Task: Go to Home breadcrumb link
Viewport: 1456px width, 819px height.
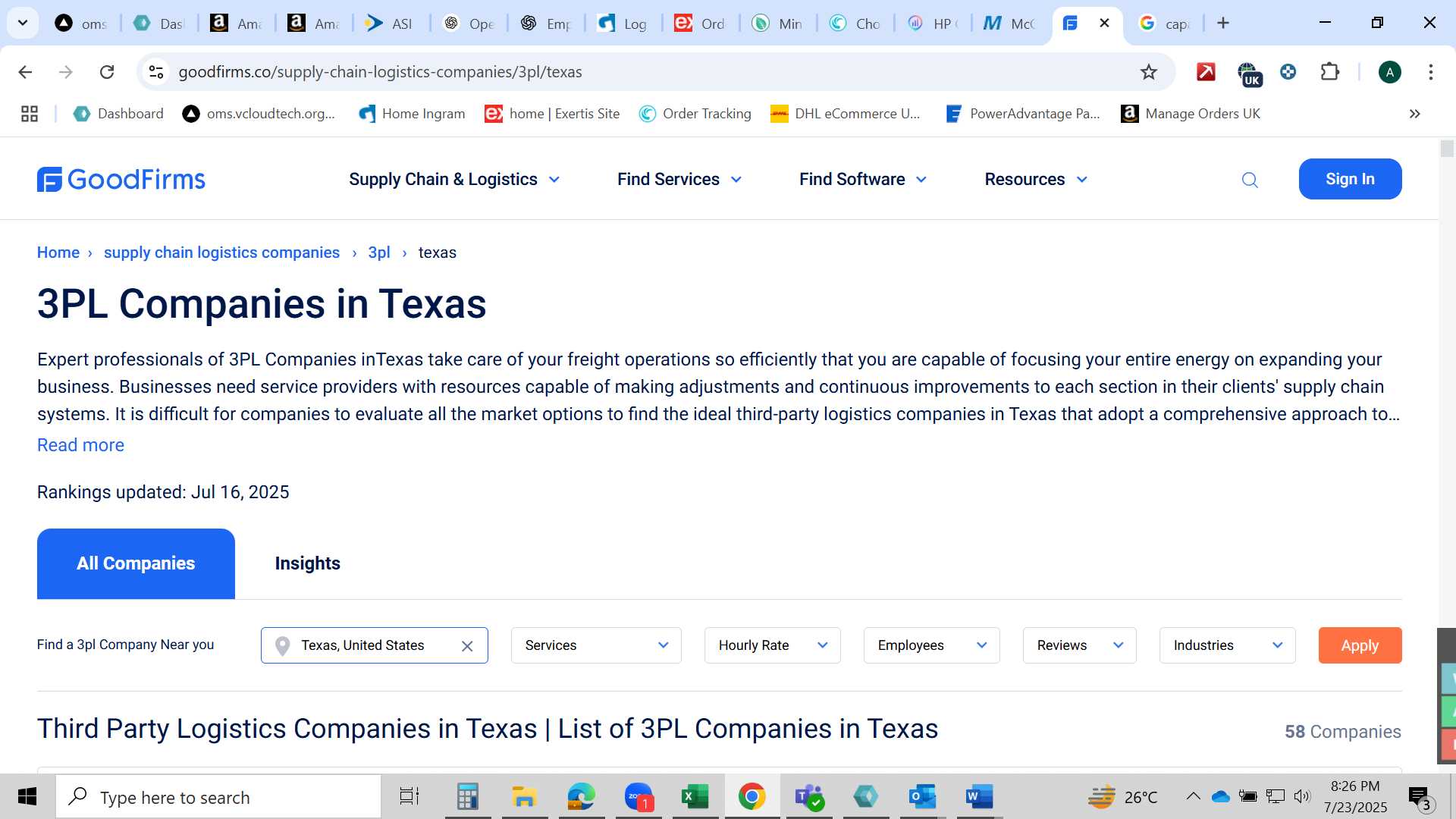Action: (58, 253)
